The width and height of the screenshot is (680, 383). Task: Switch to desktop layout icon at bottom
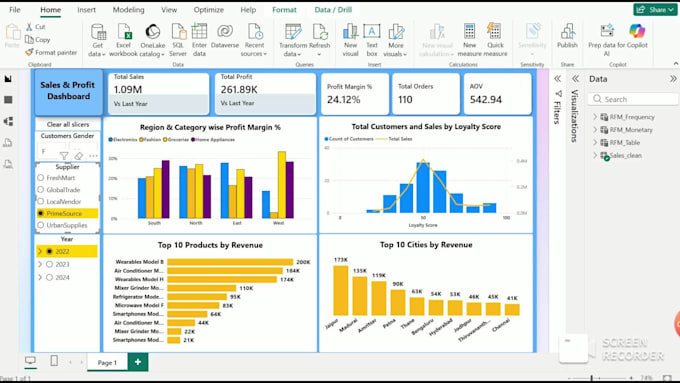click(x=30, y=361)
